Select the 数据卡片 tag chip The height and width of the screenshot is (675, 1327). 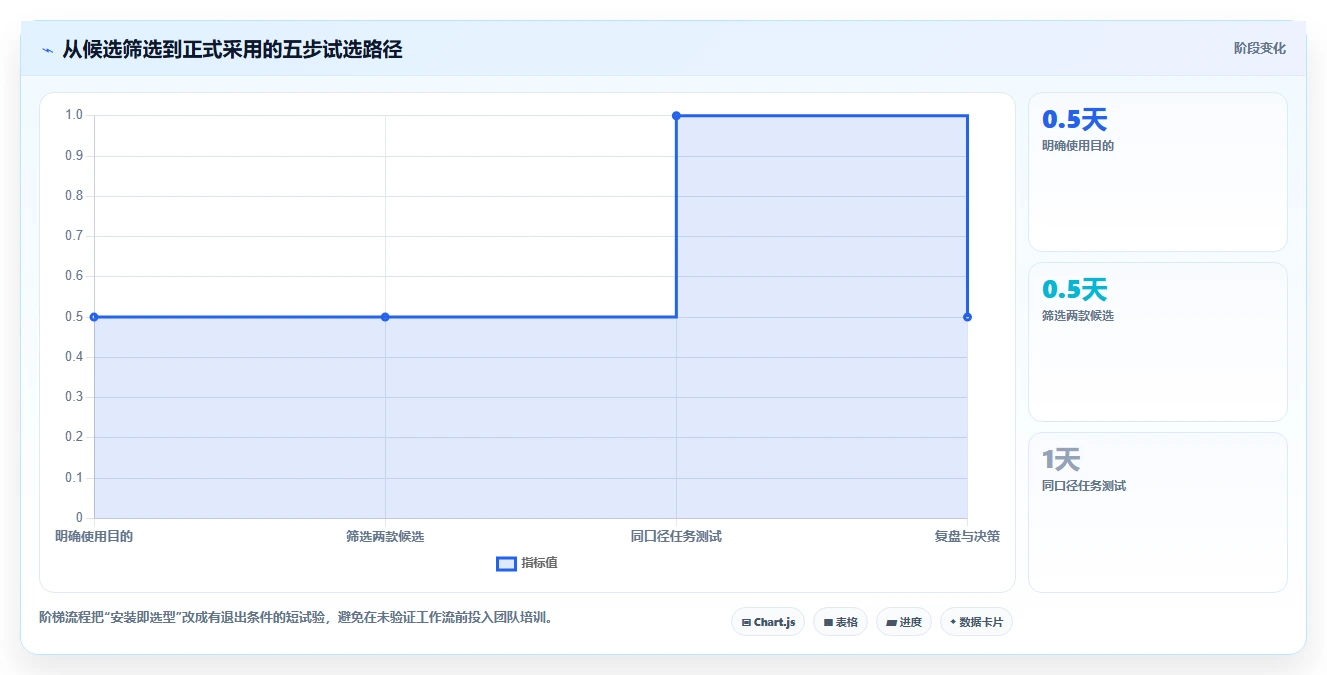(977, 622)
